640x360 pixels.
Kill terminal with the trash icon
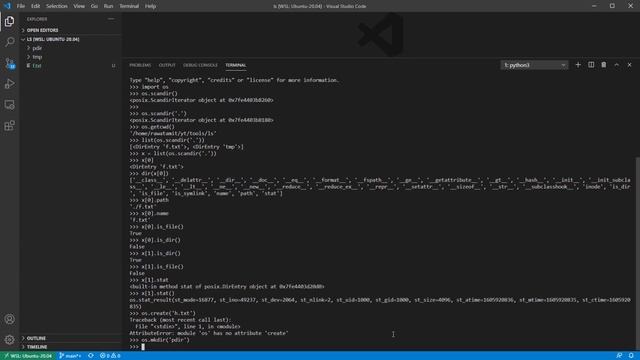point(604,65)
